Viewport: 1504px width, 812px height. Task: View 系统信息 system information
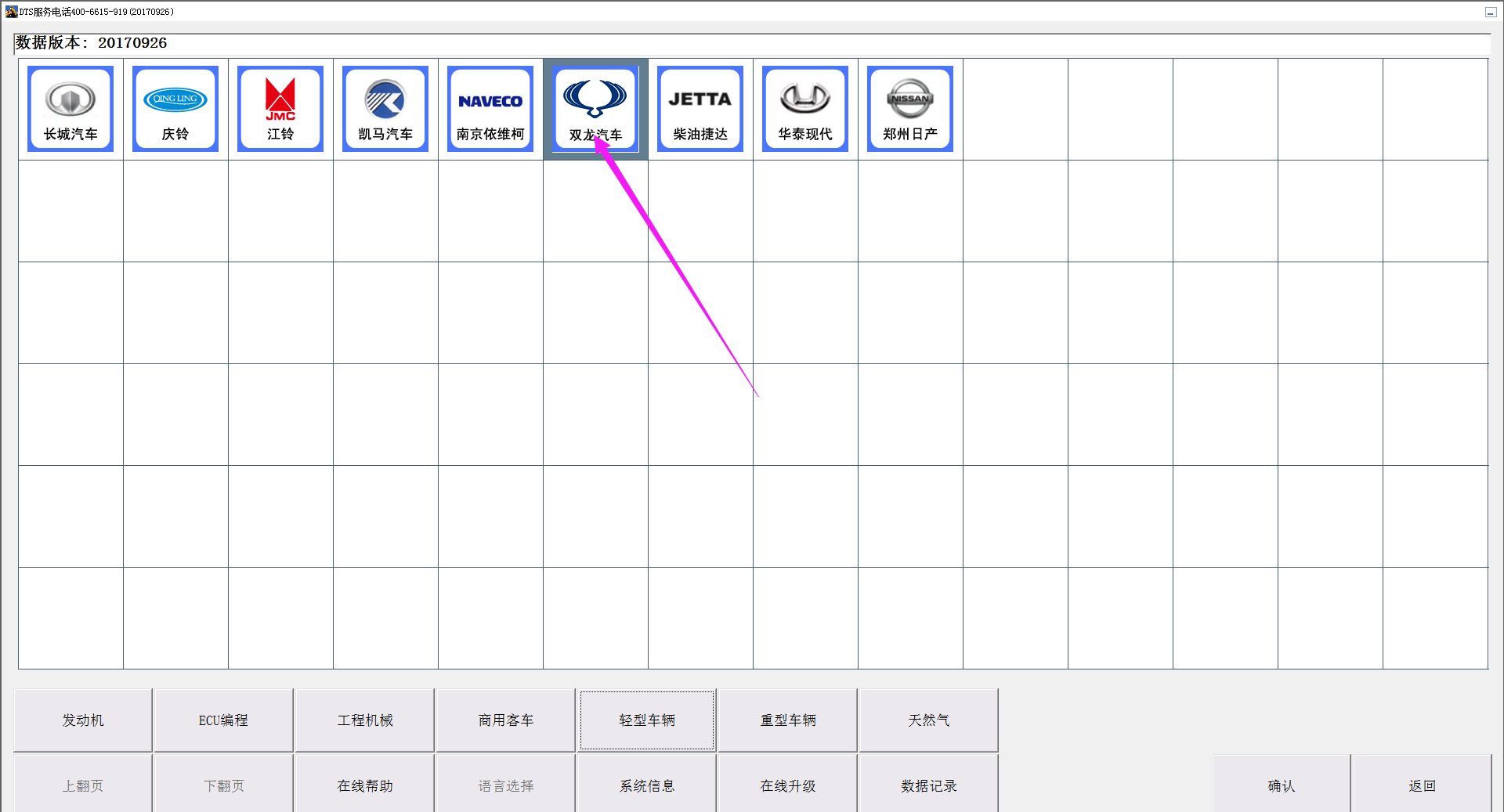[647, 785]
